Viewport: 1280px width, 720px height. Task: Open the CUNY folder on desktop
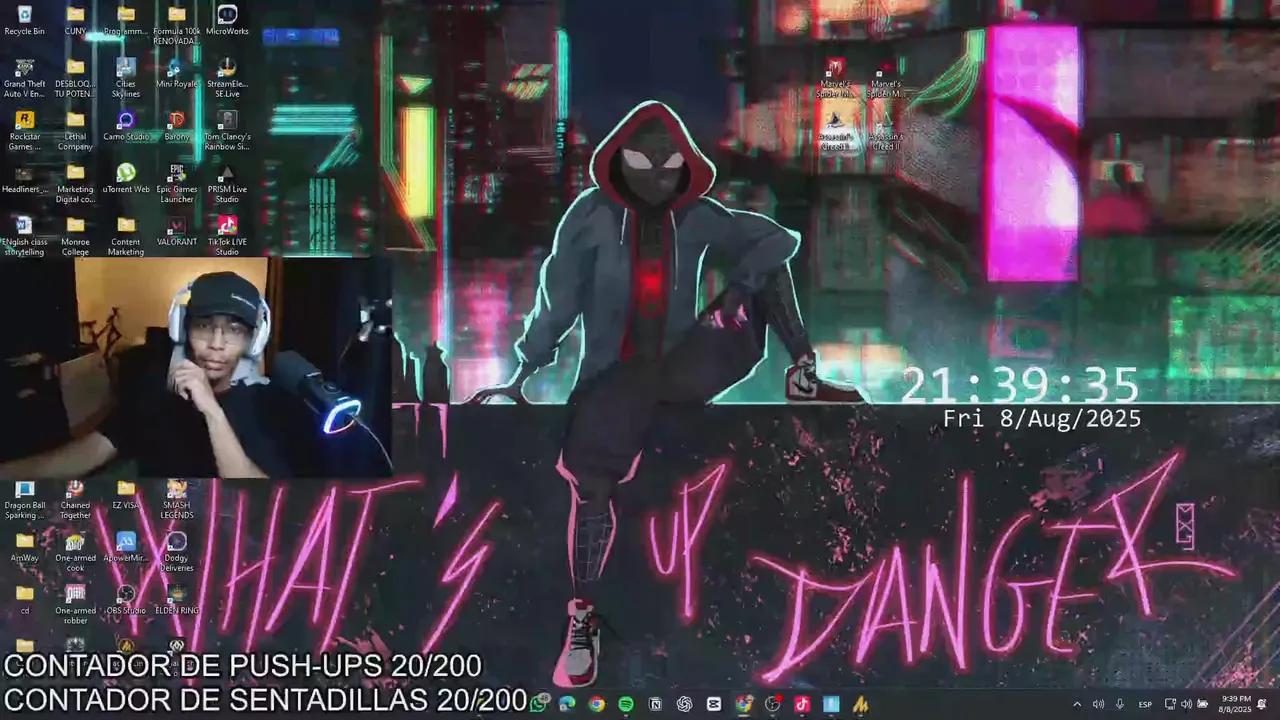coord(75,20)
